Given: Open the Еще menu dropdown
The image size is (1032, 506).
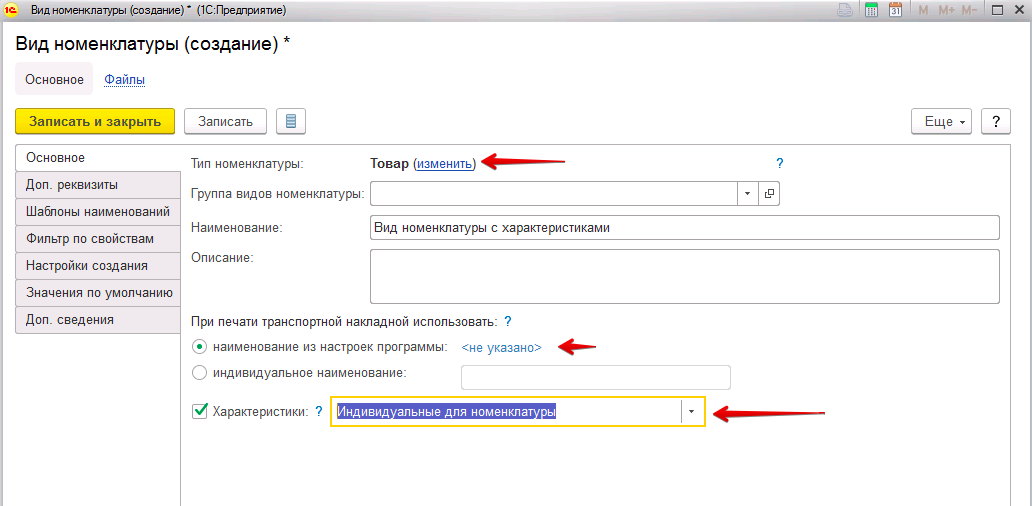Looking at the screenshot, I should point(941,122).
